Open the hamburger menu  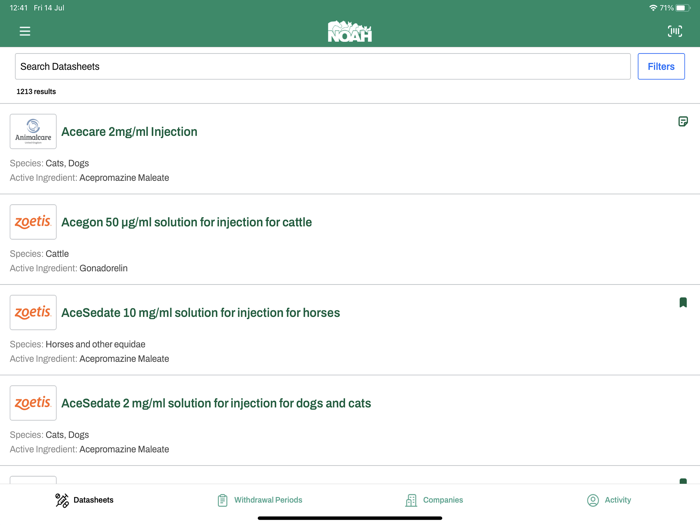pyautogui.click(x=25, y=31)
